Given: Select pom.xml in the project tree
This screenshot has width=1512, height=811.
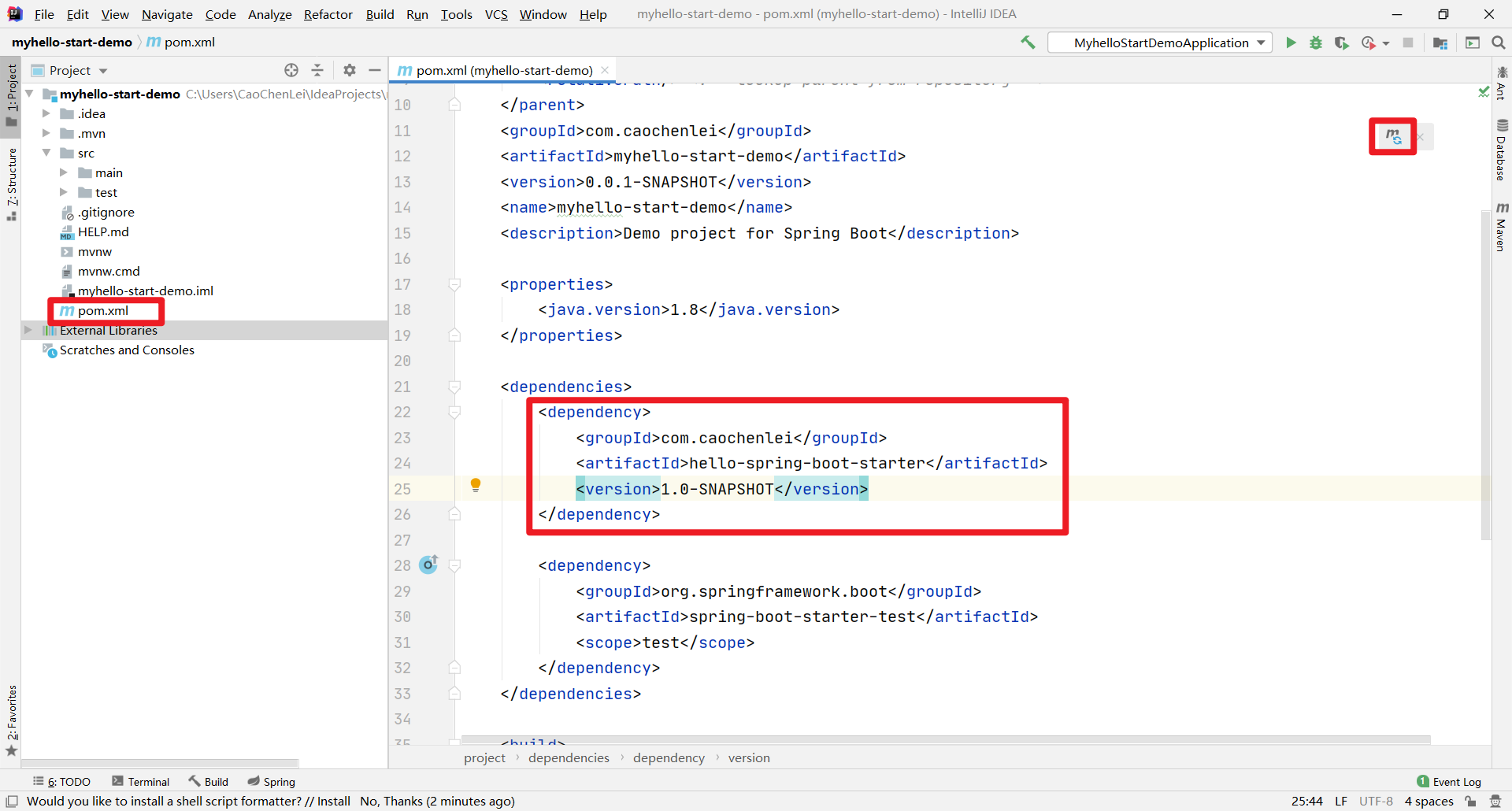Looking at the screenshot, I should (x=102, y=310).
